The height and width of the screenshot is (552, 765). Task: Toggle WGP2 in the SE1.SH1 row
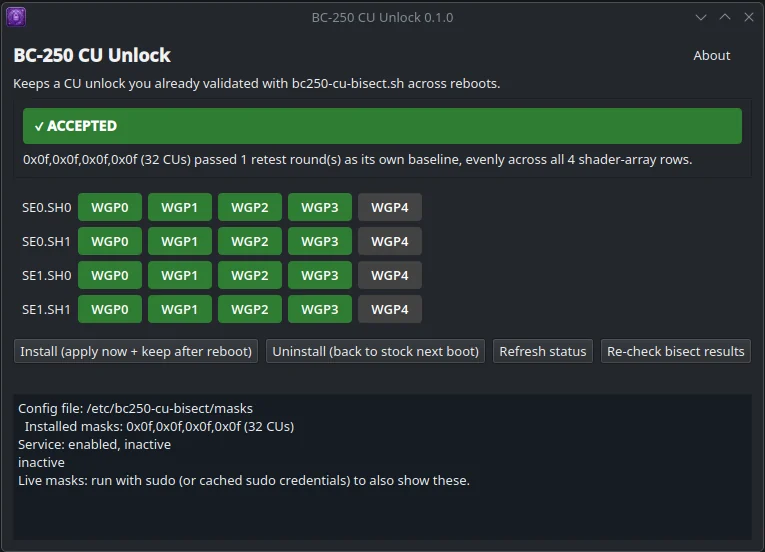250,309
